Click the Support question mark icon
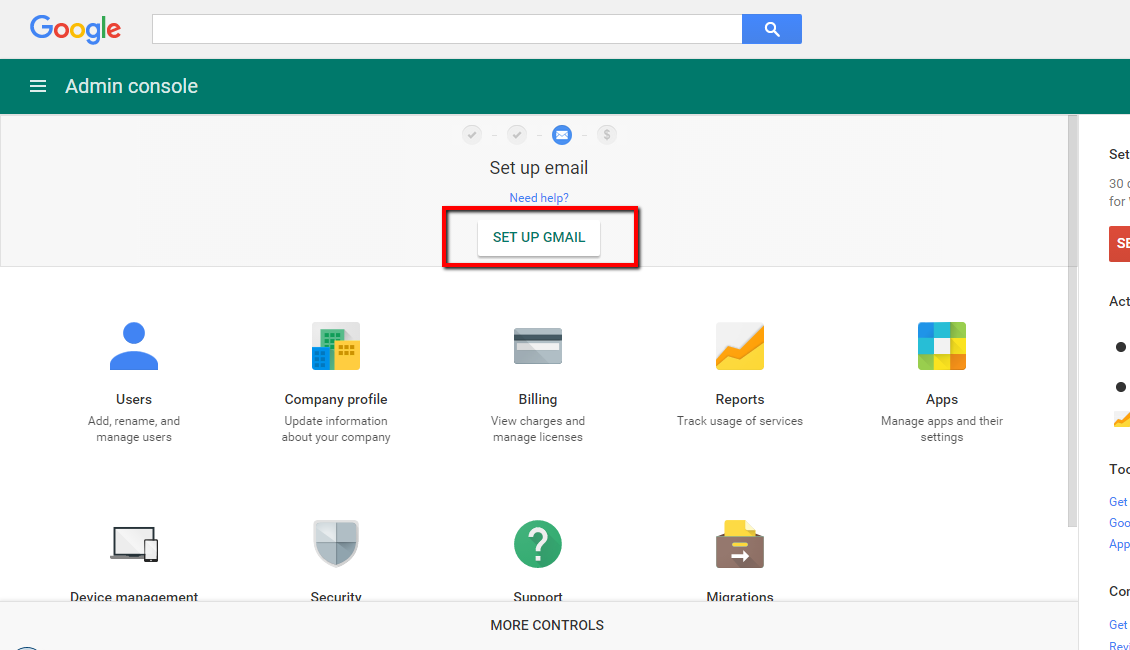This screenshot has height=650, width=1130. click(x=537, y=543)
